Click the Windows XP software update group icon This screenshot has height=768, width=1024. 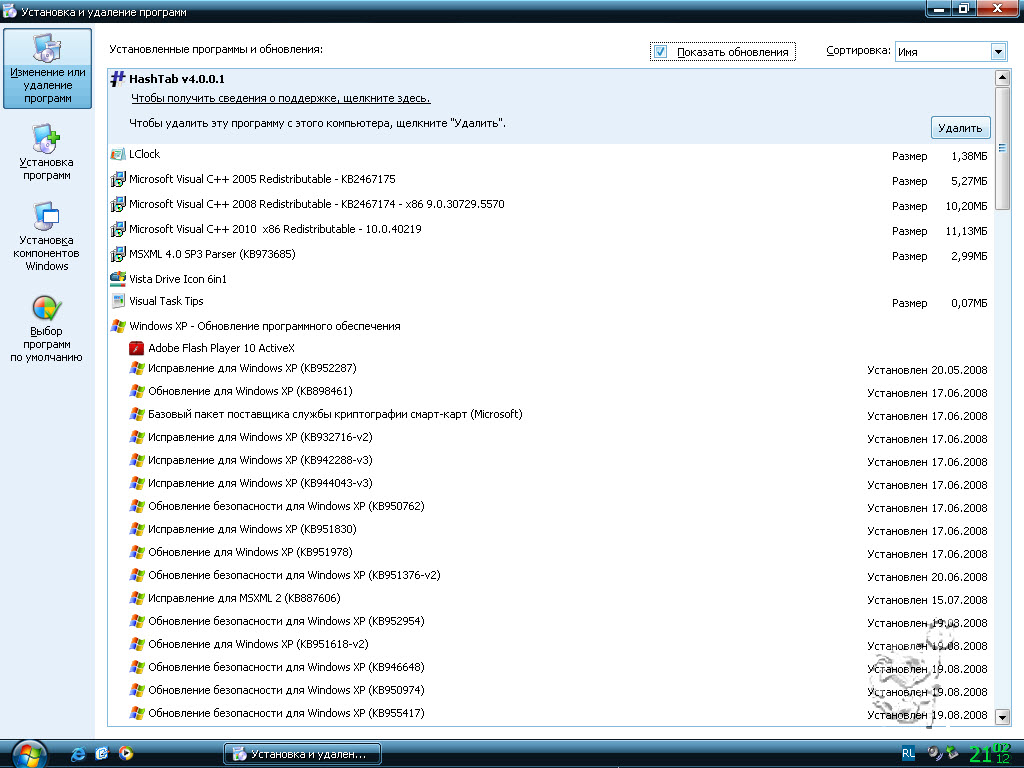point(118,326)
